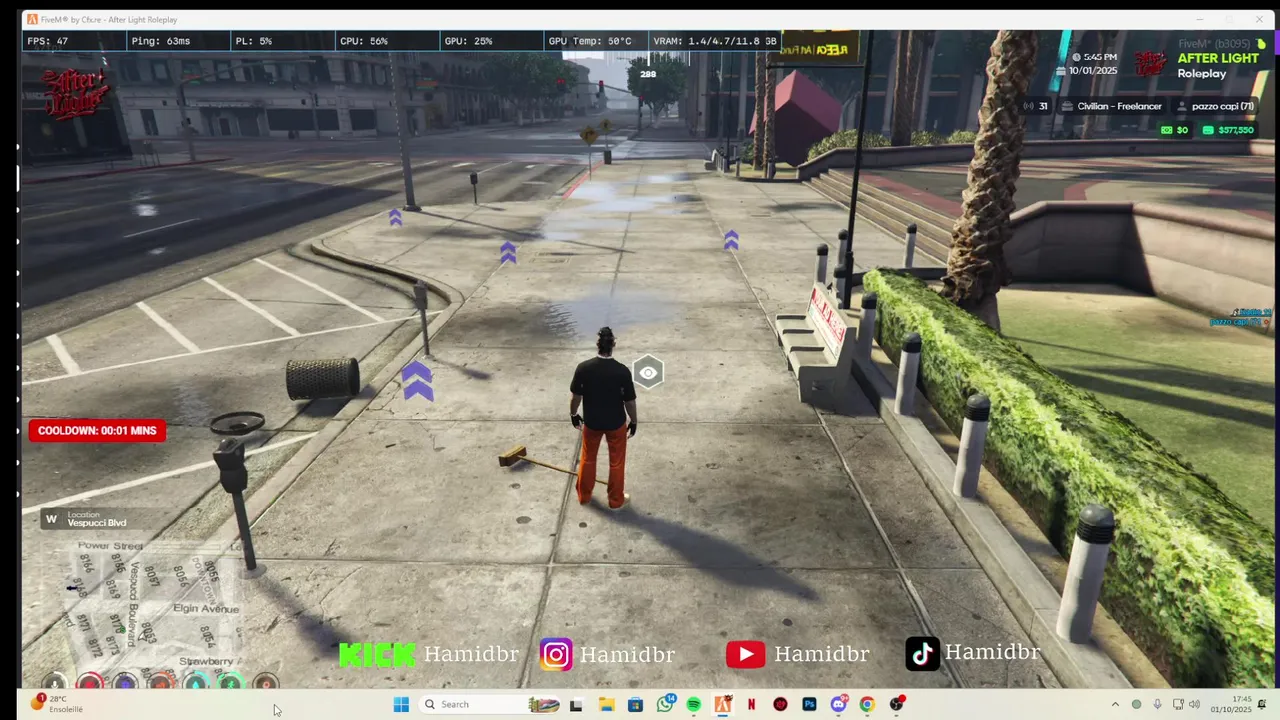Screen dimensions: 1280x720
Task: Click the clock icon beside 5:45 PM
Action: (1076, 57)
